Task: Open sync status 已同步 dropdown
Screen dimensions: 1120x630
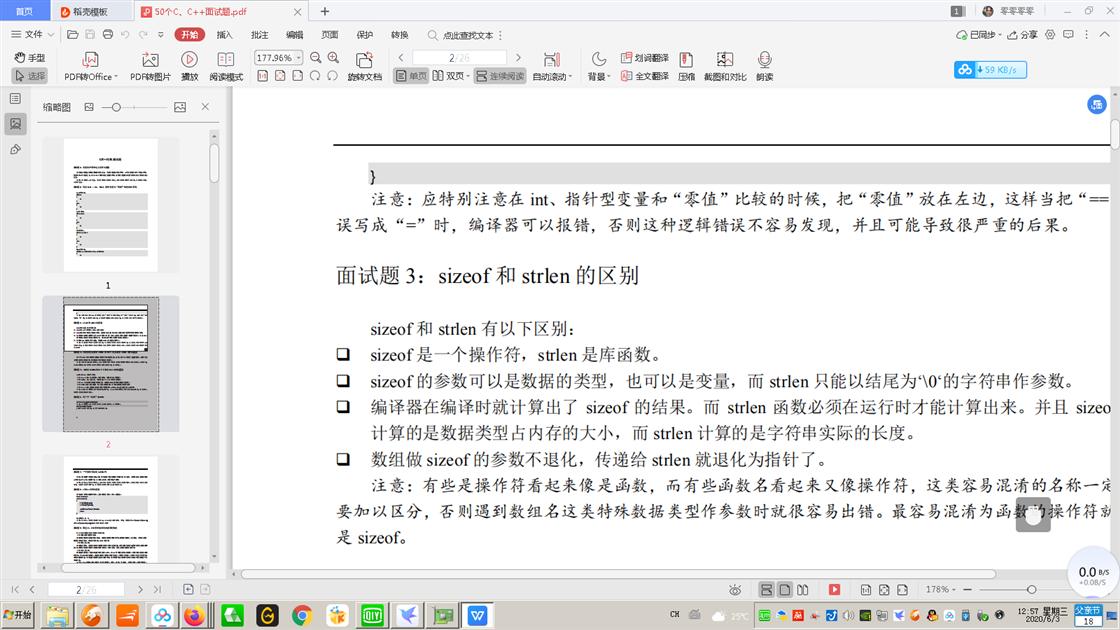Action: 979,34
